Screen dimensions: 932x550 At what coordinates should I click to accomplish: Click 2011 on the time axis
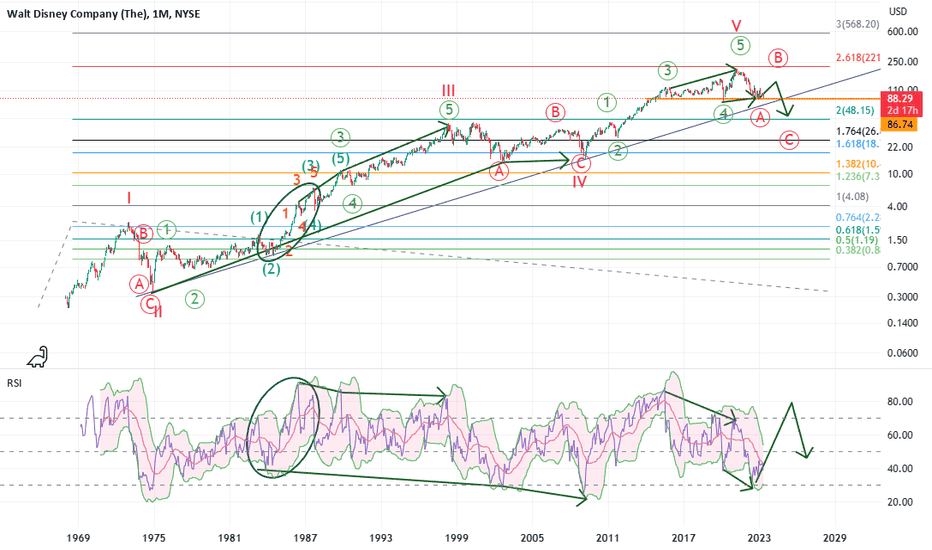pos(608,539)
